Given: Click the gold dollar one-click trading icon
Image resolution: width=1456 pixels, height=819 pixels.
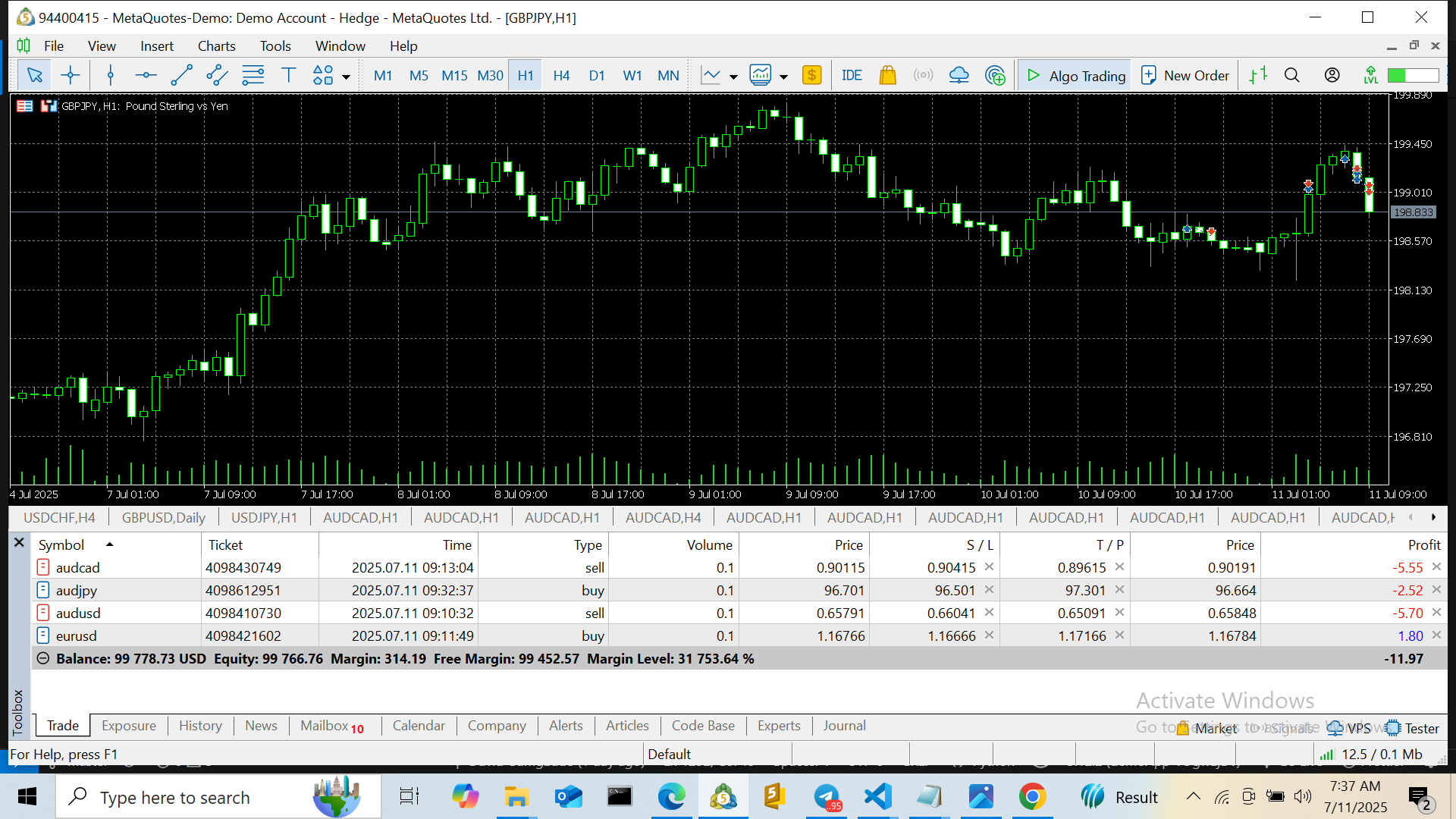Looking at the screenshot, I should pos(812,75).
